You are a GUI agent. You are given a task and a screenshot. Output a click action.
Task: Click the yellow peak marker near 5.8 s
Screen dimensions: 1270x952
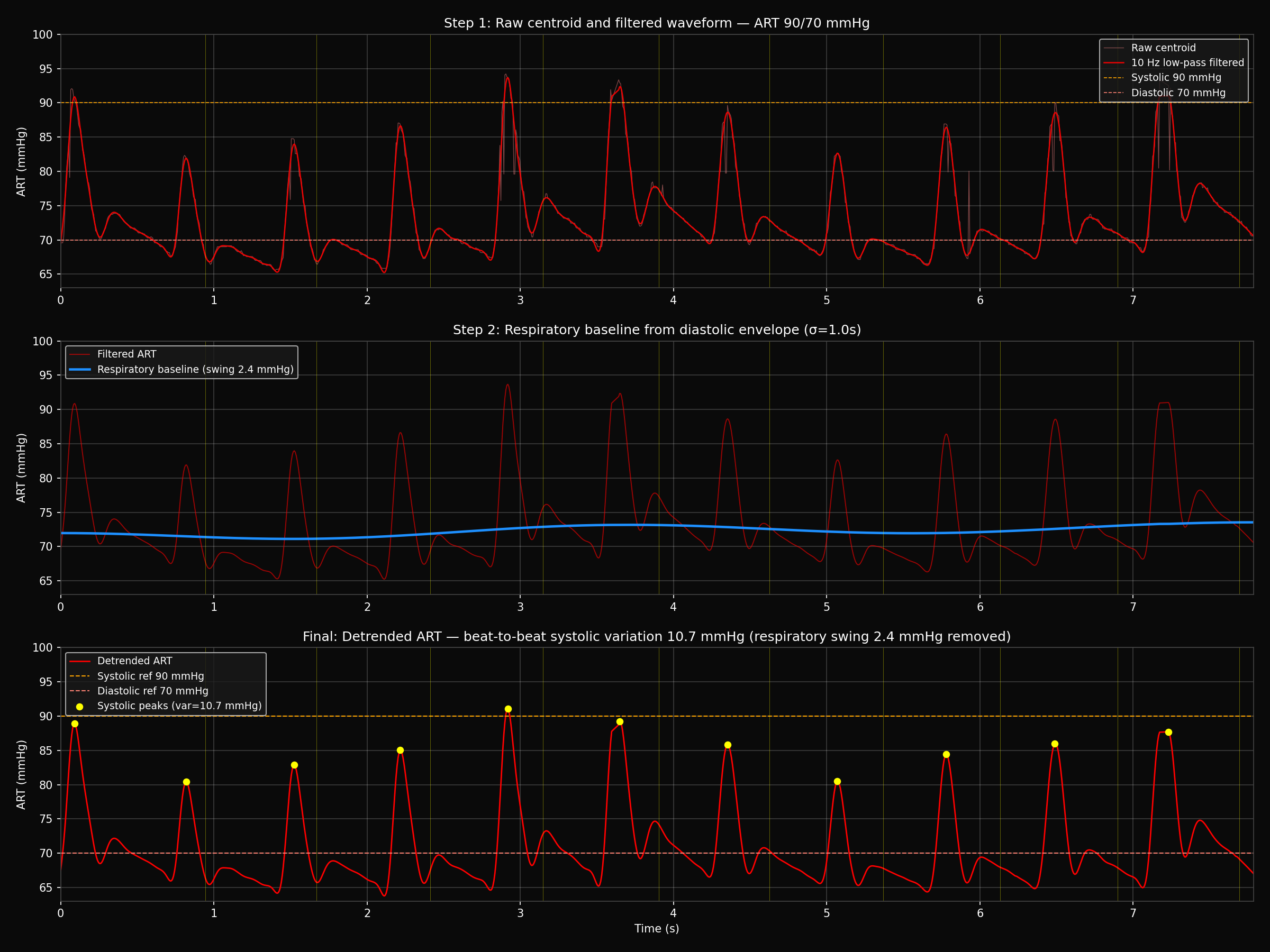[946, 755]
